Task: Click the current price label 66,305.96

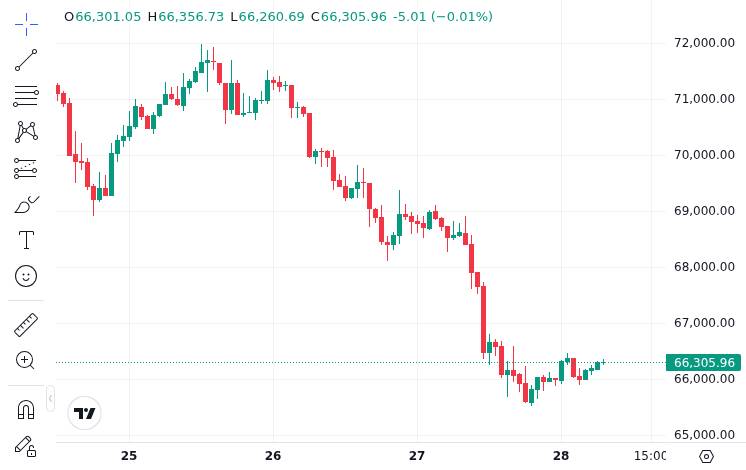Action: point(703,363)
